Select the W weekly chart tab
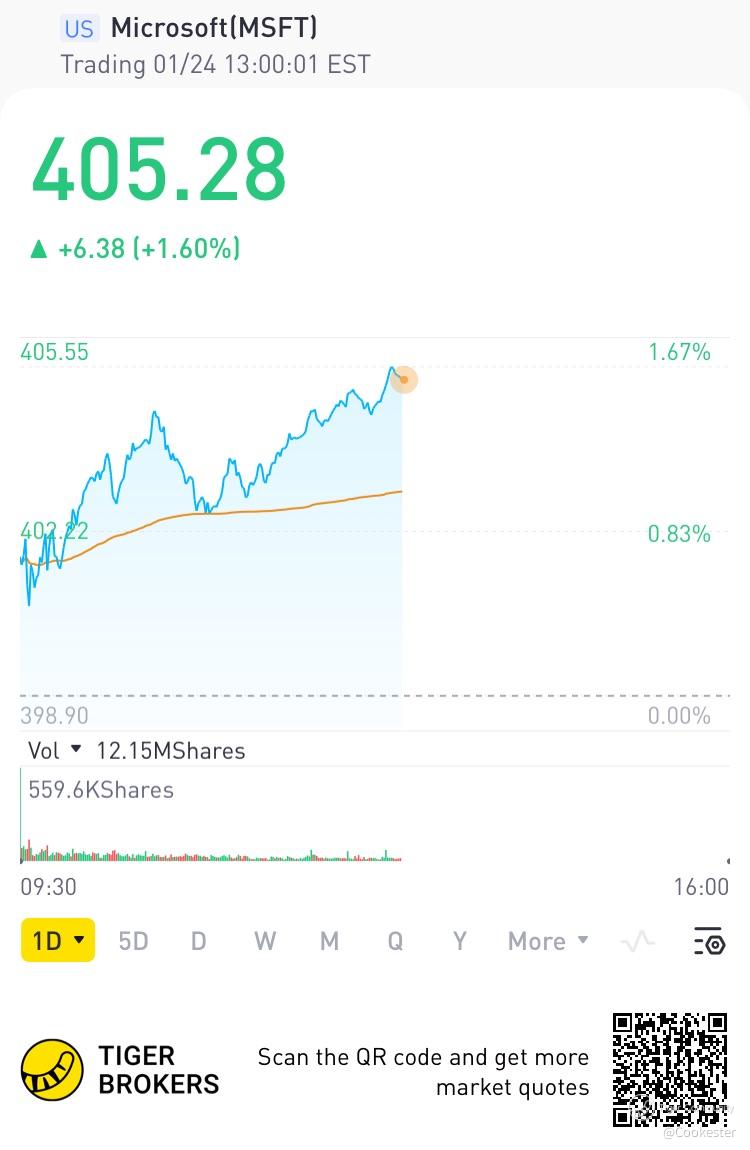750x1150 pixels. [265, 941]
